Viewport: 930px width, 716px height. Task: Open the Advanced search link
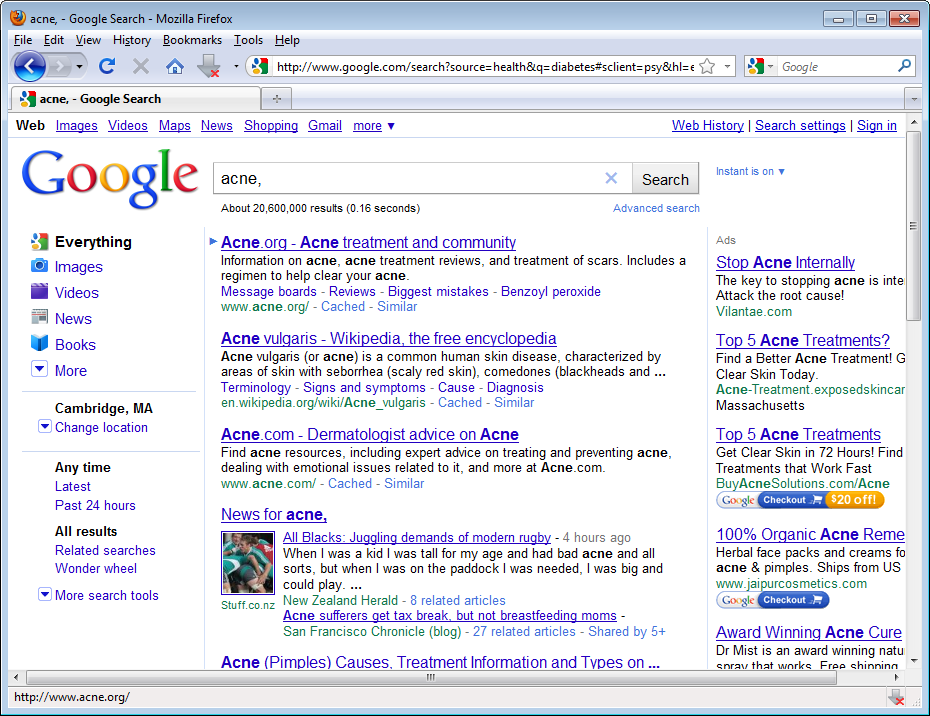656,208
